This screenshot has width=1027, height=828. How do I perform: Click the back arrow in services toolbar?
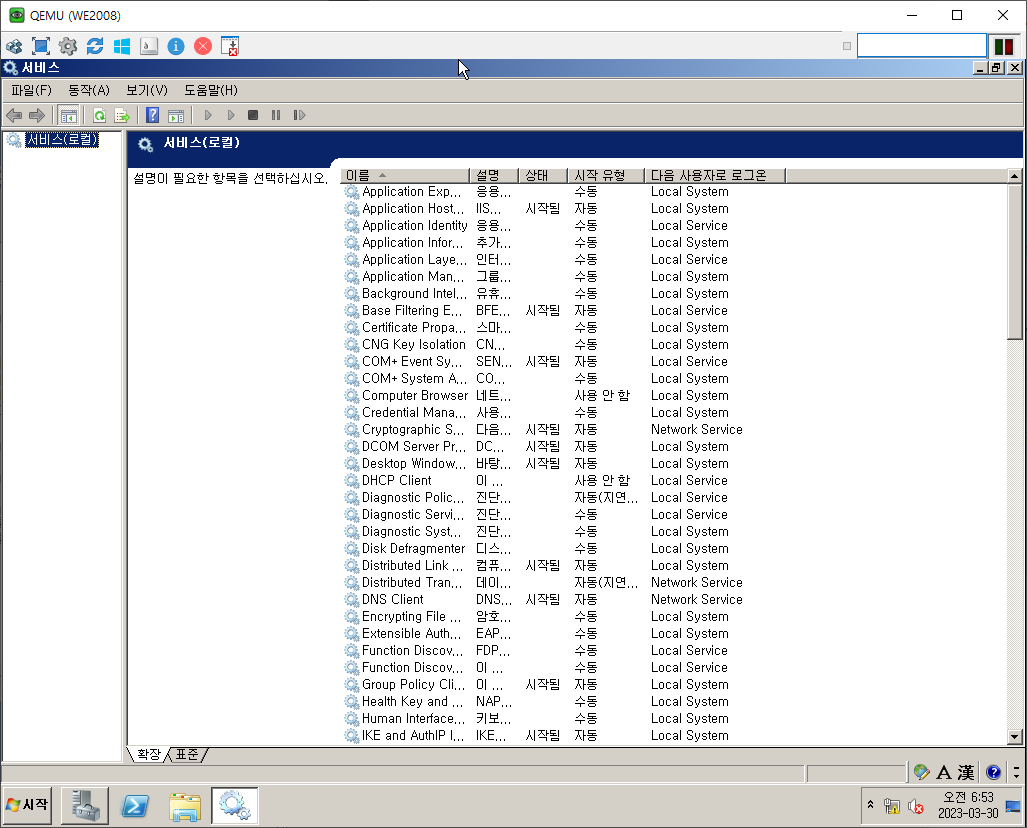pyautogui.click(x=14, y=115)
